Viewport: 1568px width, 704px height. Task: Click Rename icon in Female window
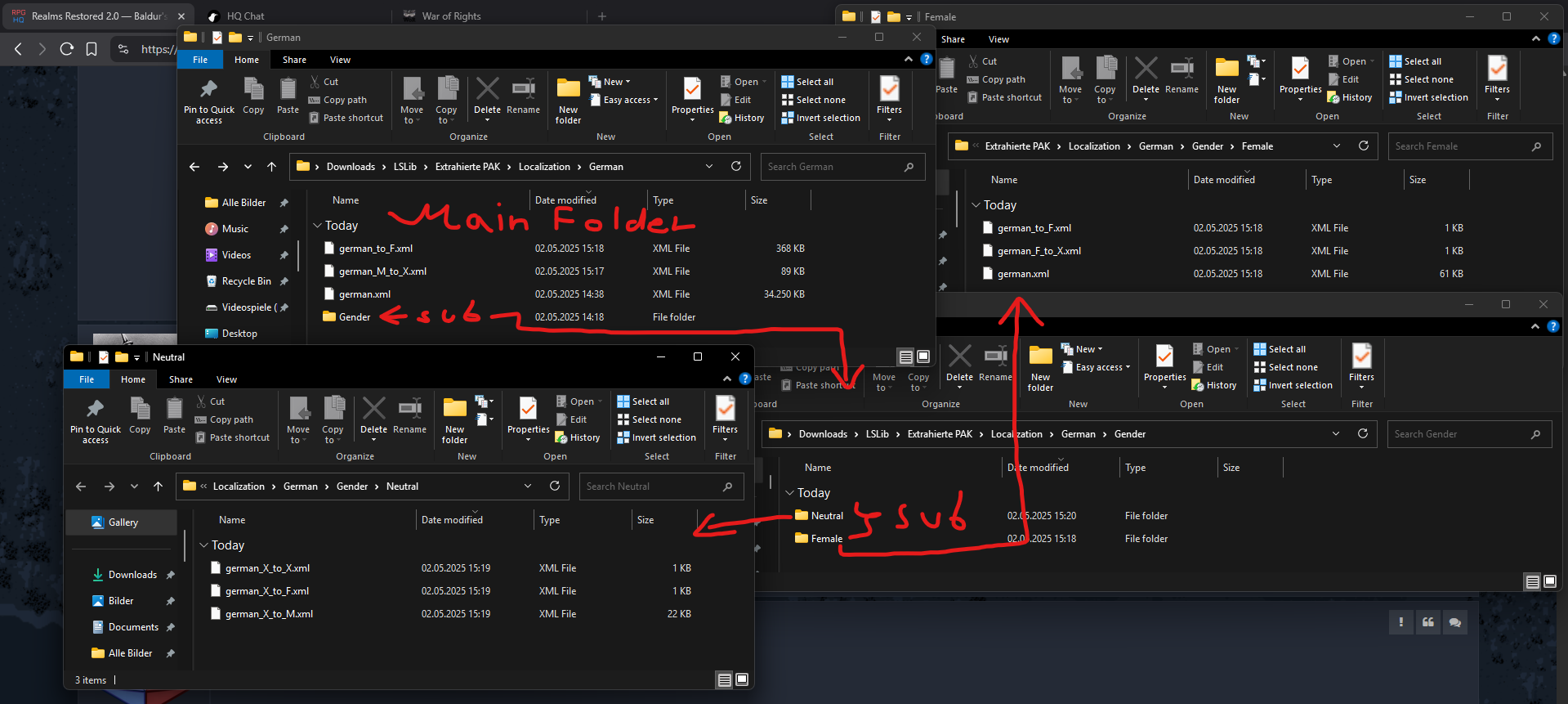[x=1182, y=74]
